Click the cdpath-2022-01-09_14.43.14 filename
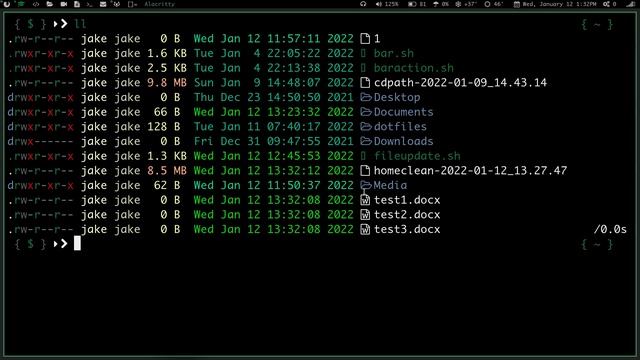640x360 pixels. click(460, 83)
